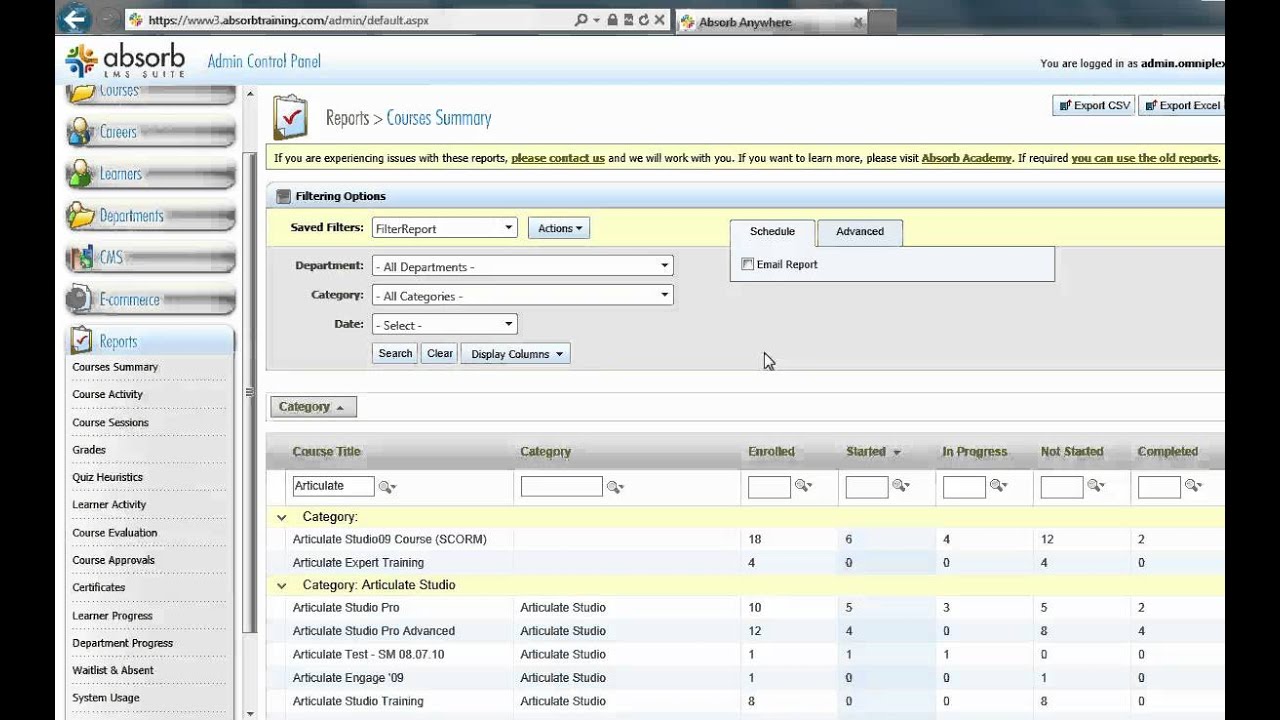Screen dimensions: 1280x720
Task: Click the Not Started filter magnifier icon
Action: click(1096, 486)
